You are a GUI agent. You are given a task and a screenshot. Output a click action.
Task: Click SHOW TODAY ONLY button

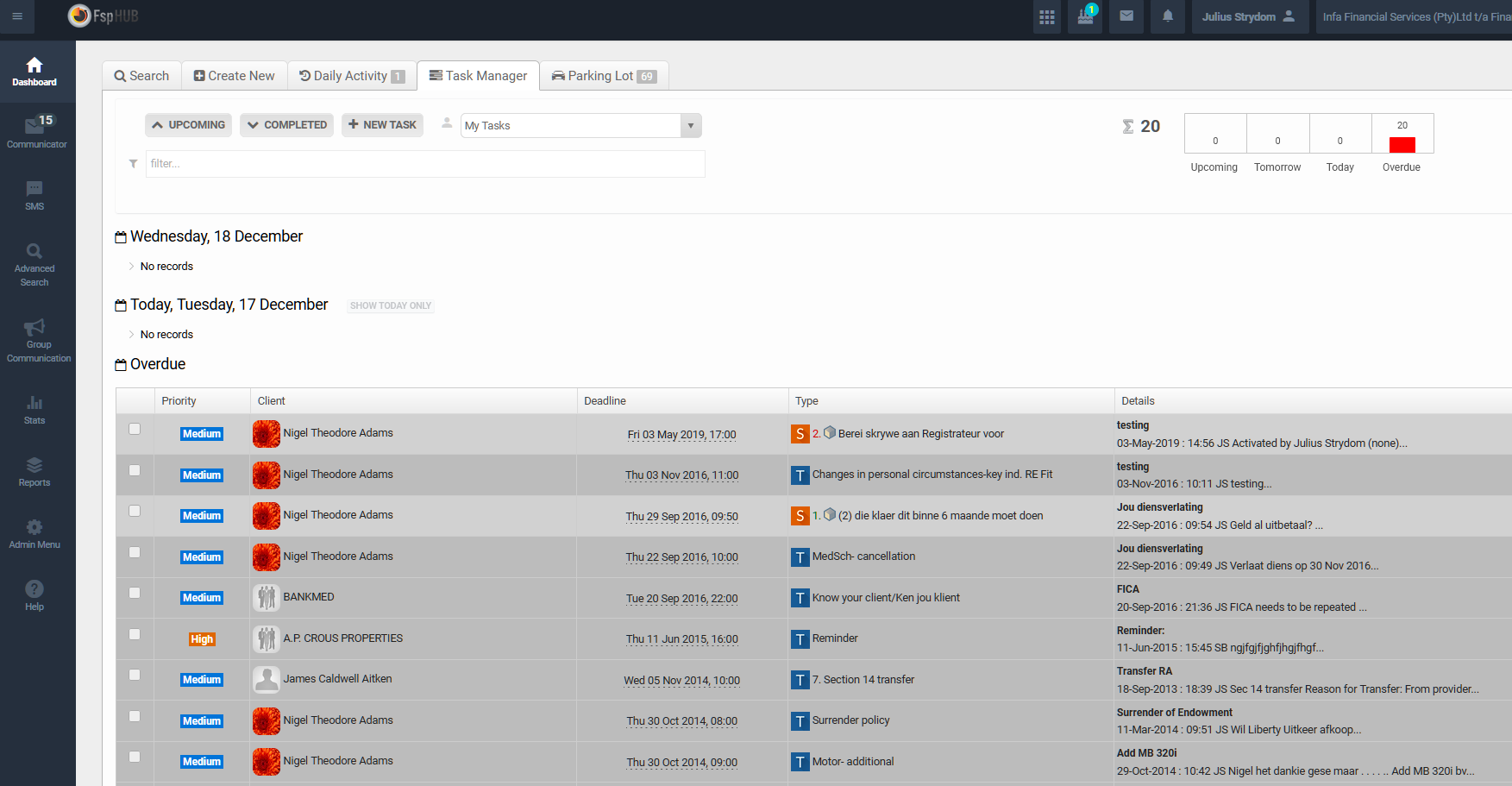coord(391,305)
